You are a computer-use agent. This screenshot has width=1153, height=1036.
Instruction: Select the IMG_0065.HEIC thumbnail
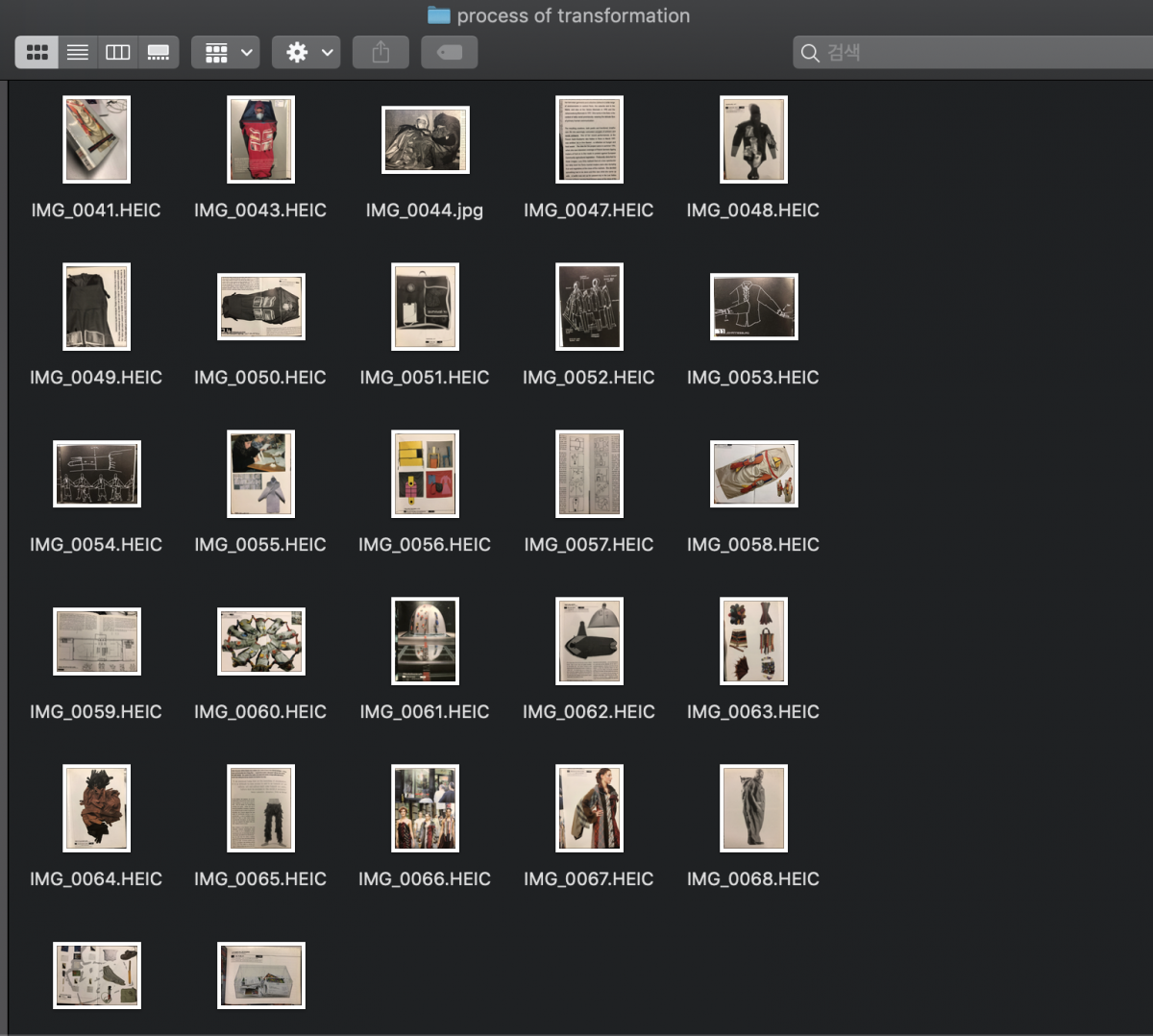(260, 808)
